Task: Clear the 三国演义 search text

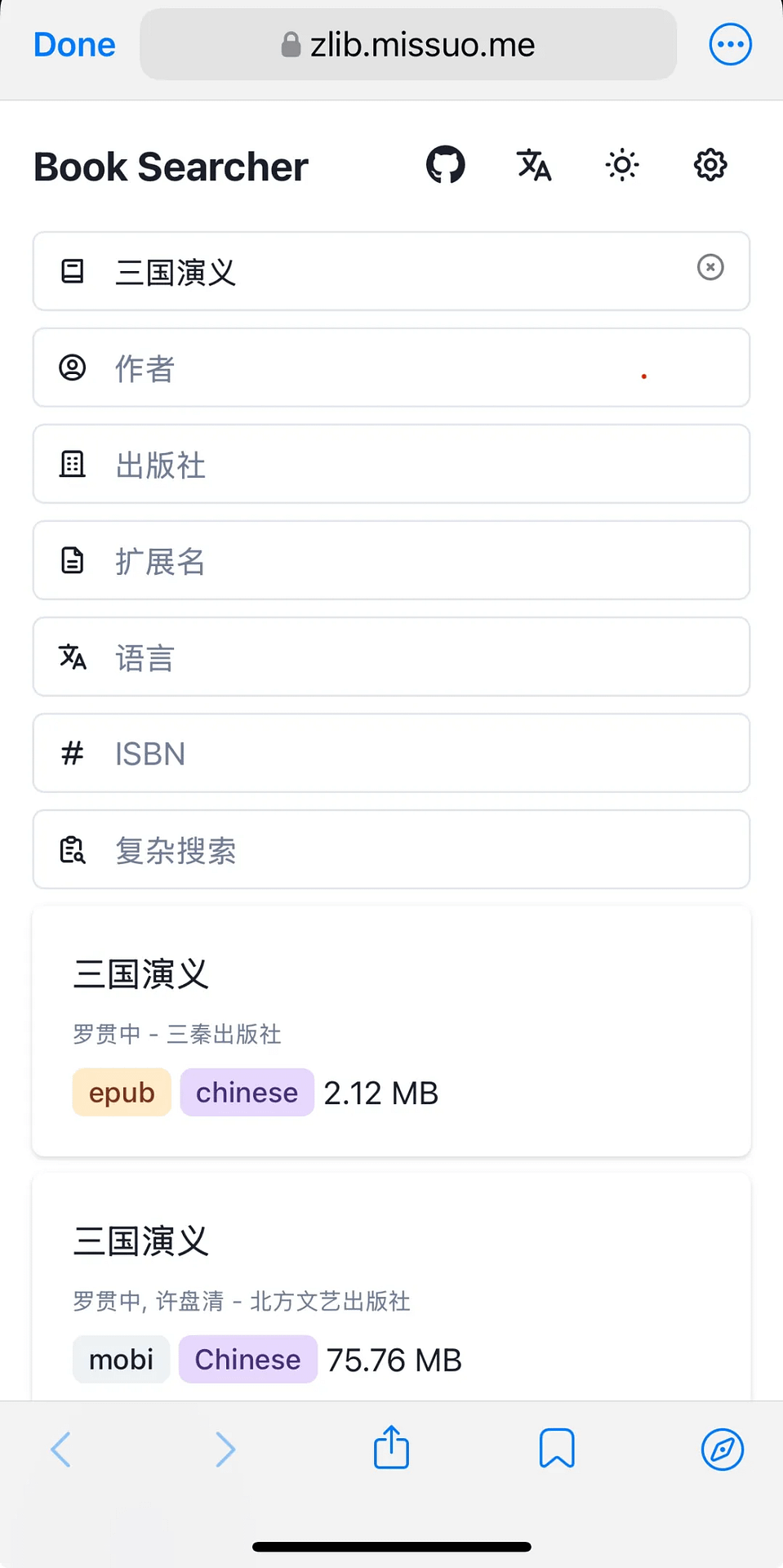Action: (710, 268)
